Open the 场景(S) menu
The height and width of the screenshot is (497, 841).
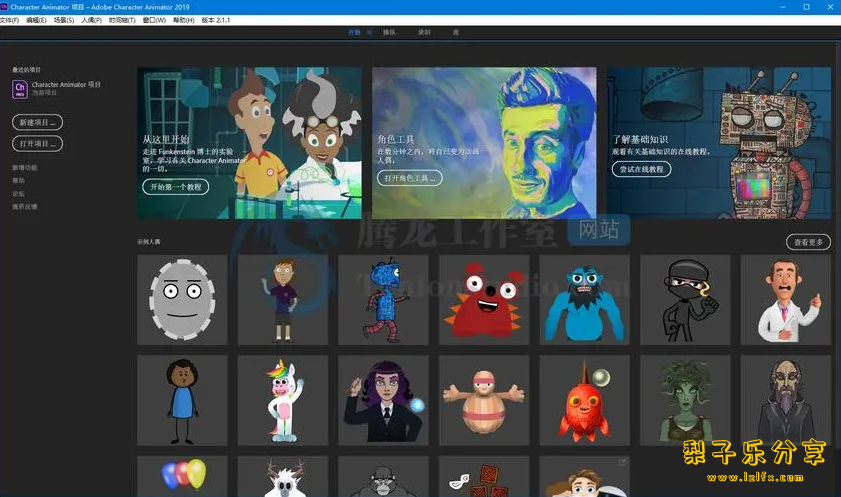pyautogui.click(x=64, y=20)
